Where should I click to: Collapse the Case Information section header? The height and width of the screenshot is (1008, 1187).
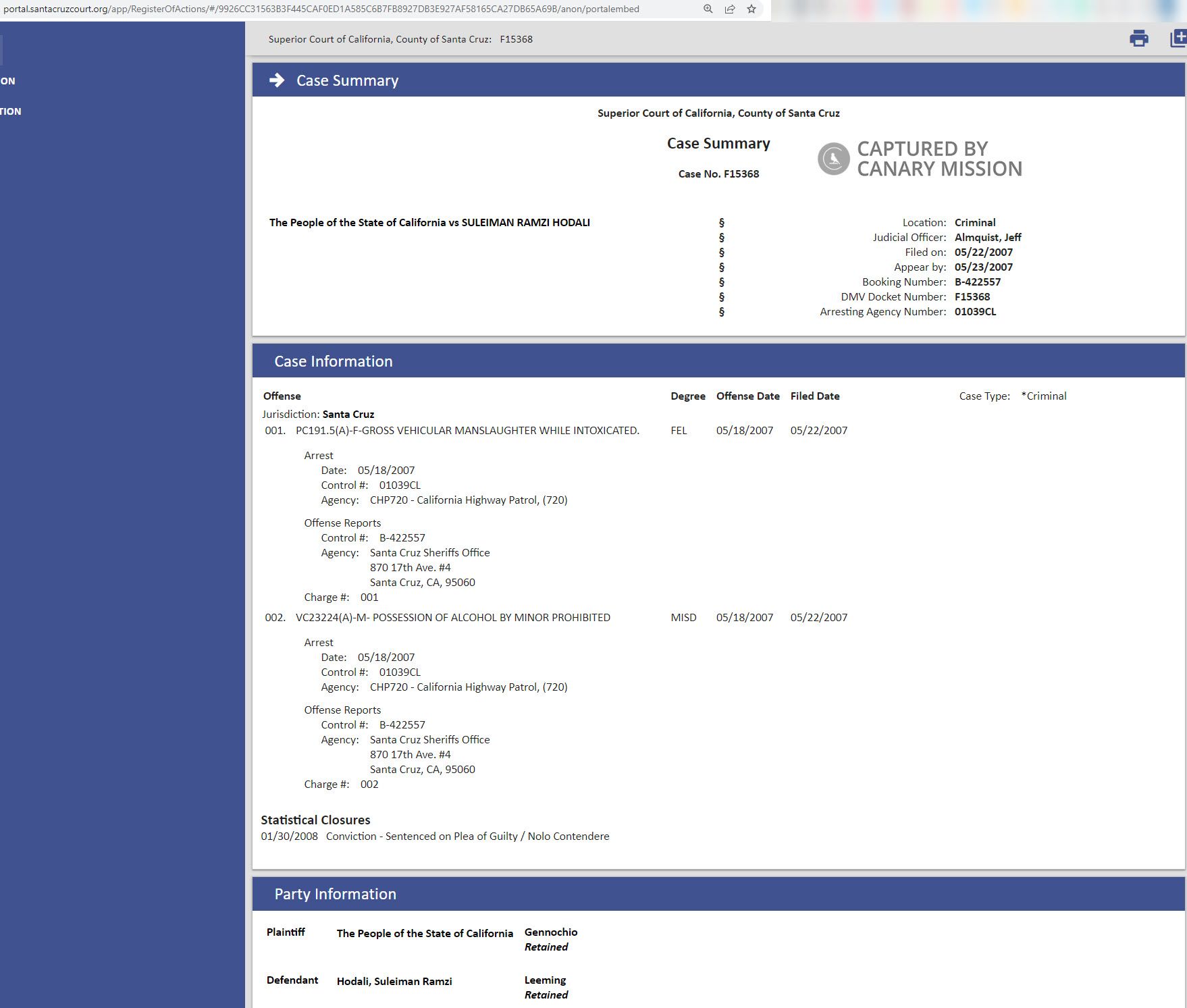pos(333,361)
